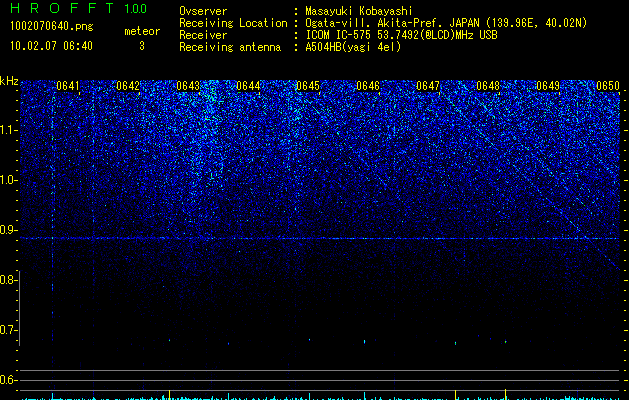Click the meteor count label
Image resolution: width=629 pixels, height=400 pixels.
[142, 31]
